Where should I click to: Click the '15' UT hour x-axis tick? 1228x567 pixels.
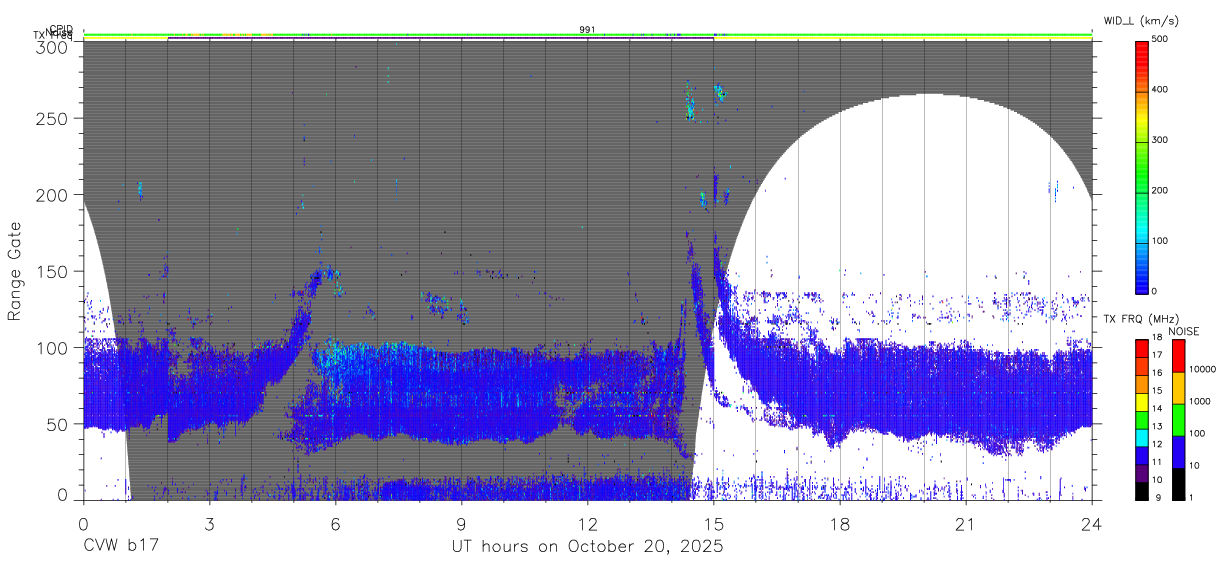tap(714, 525)
